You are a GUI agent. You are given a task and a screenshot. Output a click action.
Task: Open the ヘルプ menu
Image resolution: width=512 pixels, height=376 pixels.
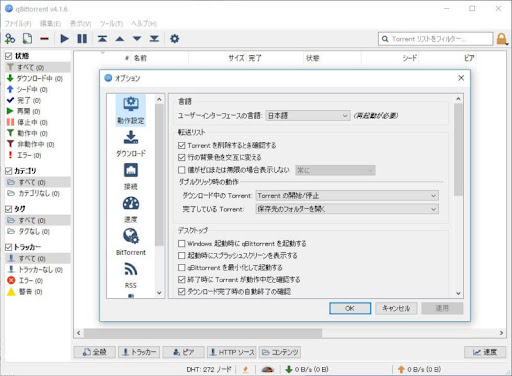(144, 24)
